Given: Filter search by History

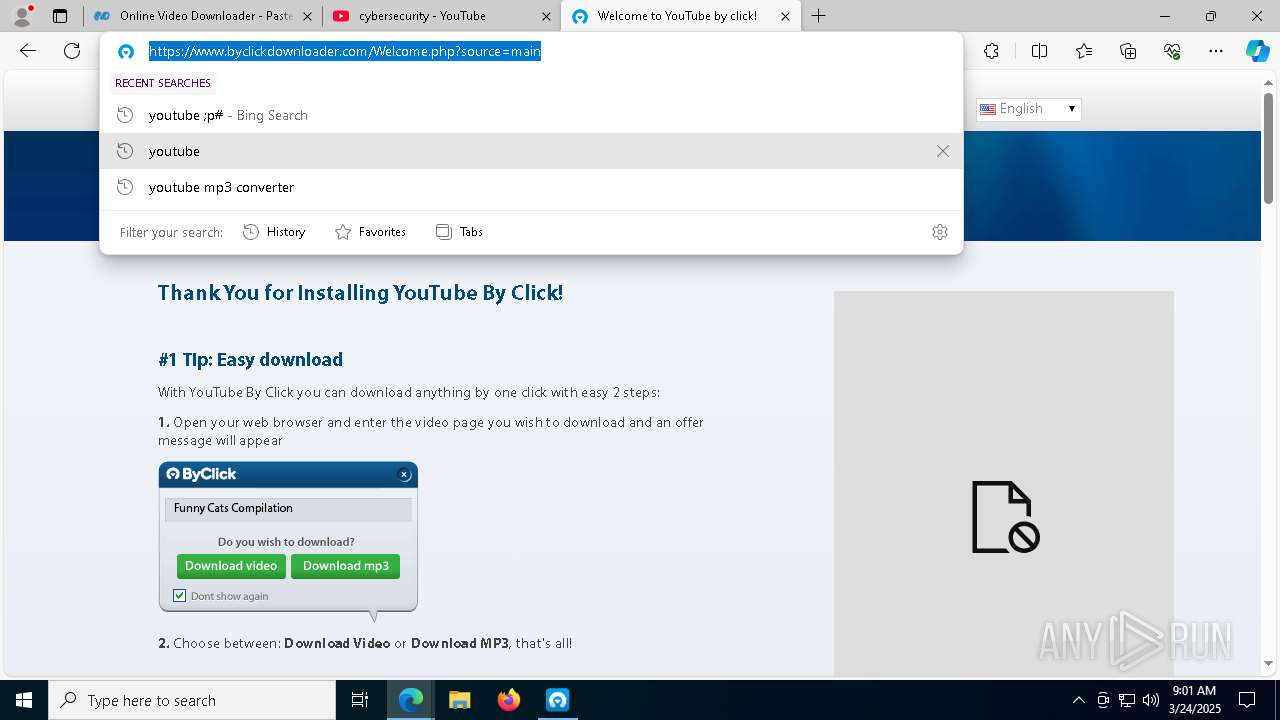Looking at the screenshot, I should [274, 232].
